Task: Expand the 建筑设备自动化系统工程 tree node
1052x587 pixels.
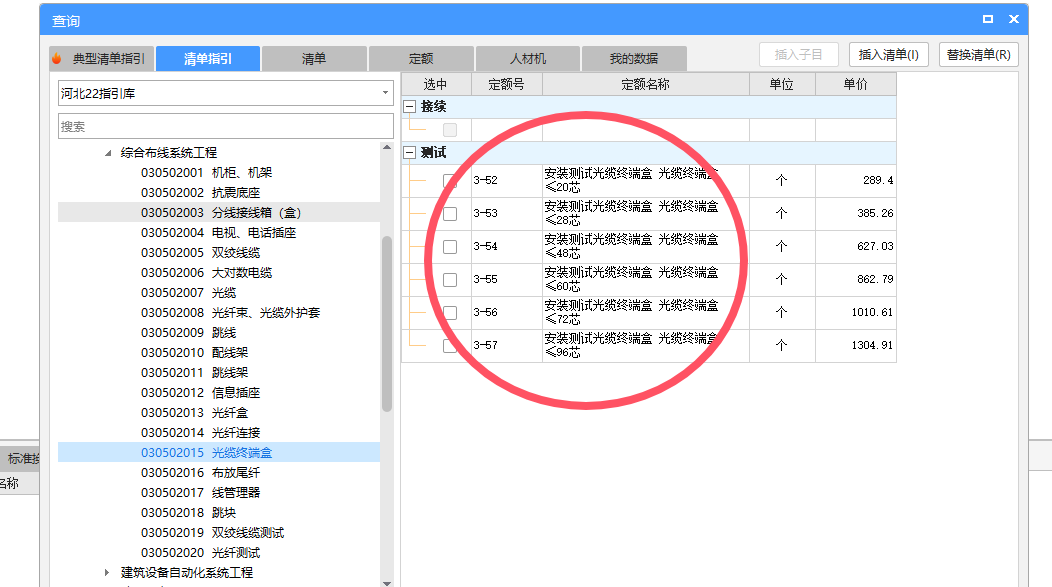Action: tap(107, 572)
